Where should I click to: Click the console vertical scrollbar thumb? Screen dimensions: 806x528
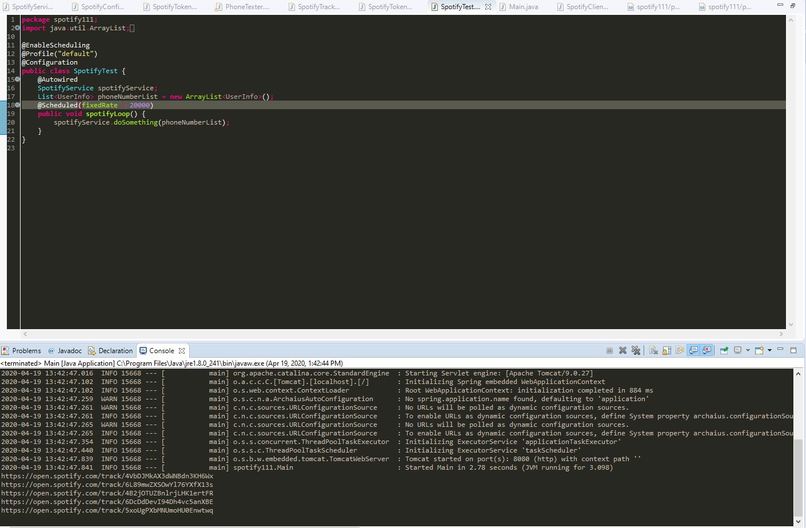coord(798,478)
